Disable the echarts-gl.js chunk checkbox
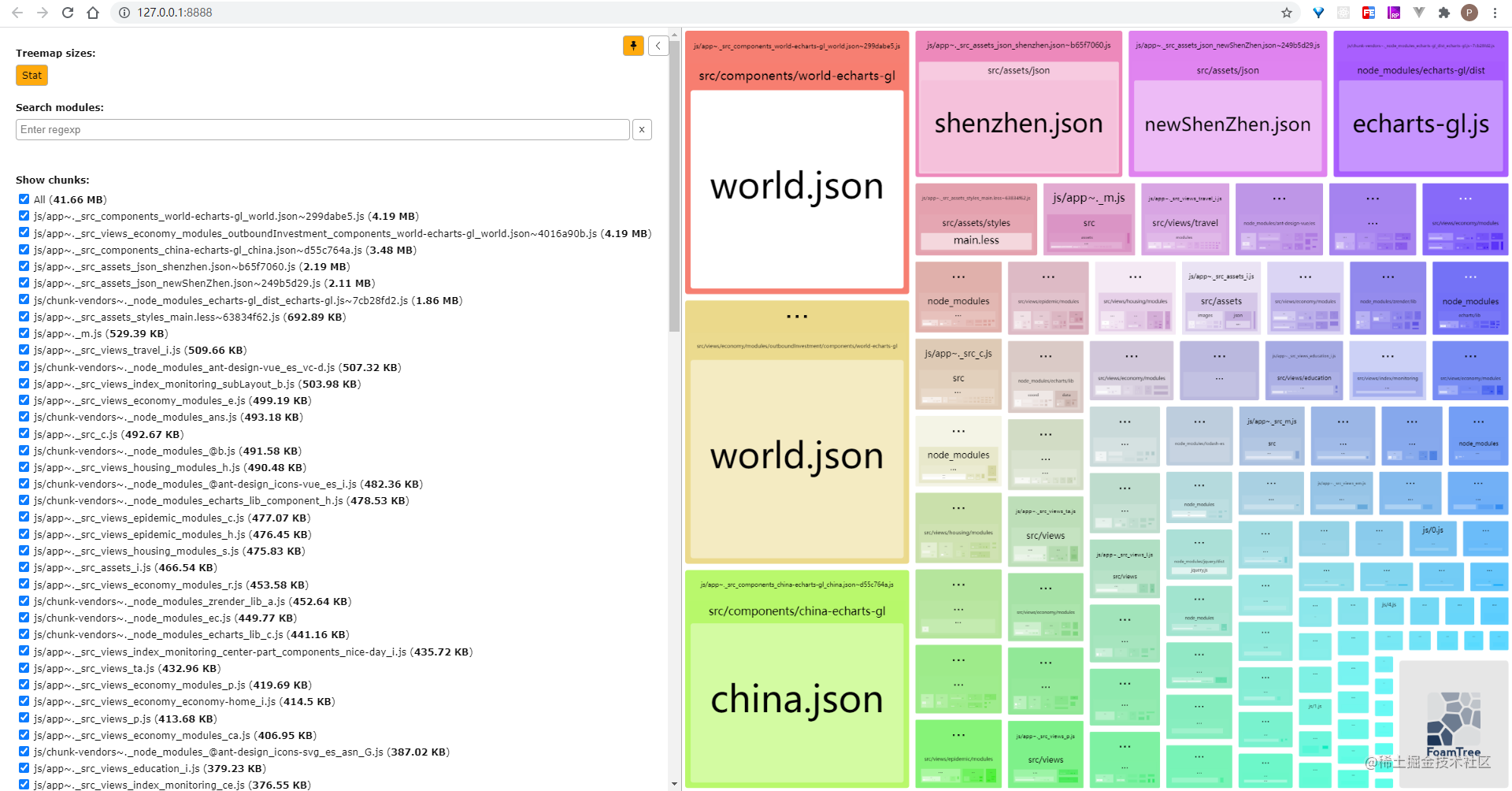The width and height of the screenshot is (1512, 791). click(23, 299)
